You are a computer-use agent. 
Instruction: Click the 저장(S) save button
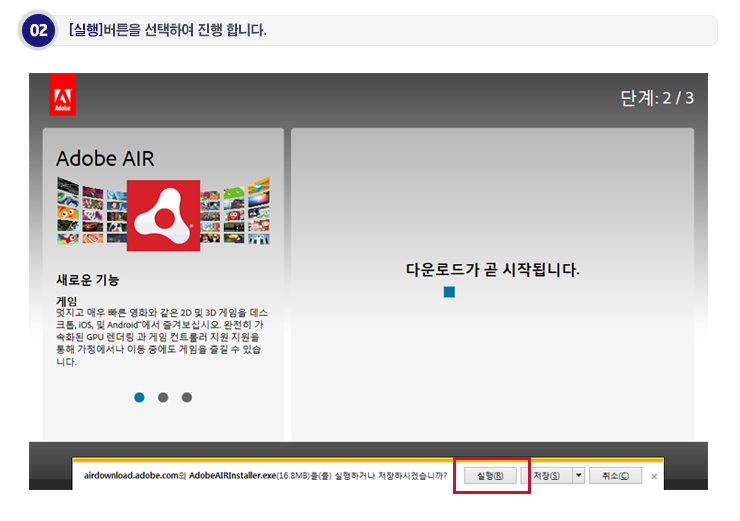tap(547, 476)
